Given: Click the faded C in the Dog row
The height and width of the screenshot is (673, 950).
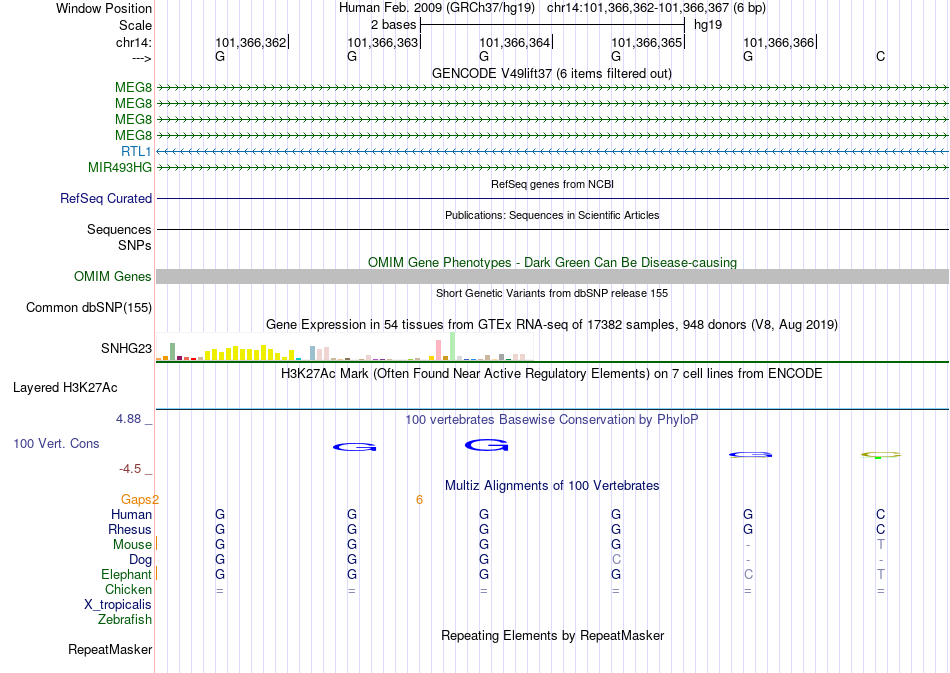Looking at the screenshot, I should (616, 560).
